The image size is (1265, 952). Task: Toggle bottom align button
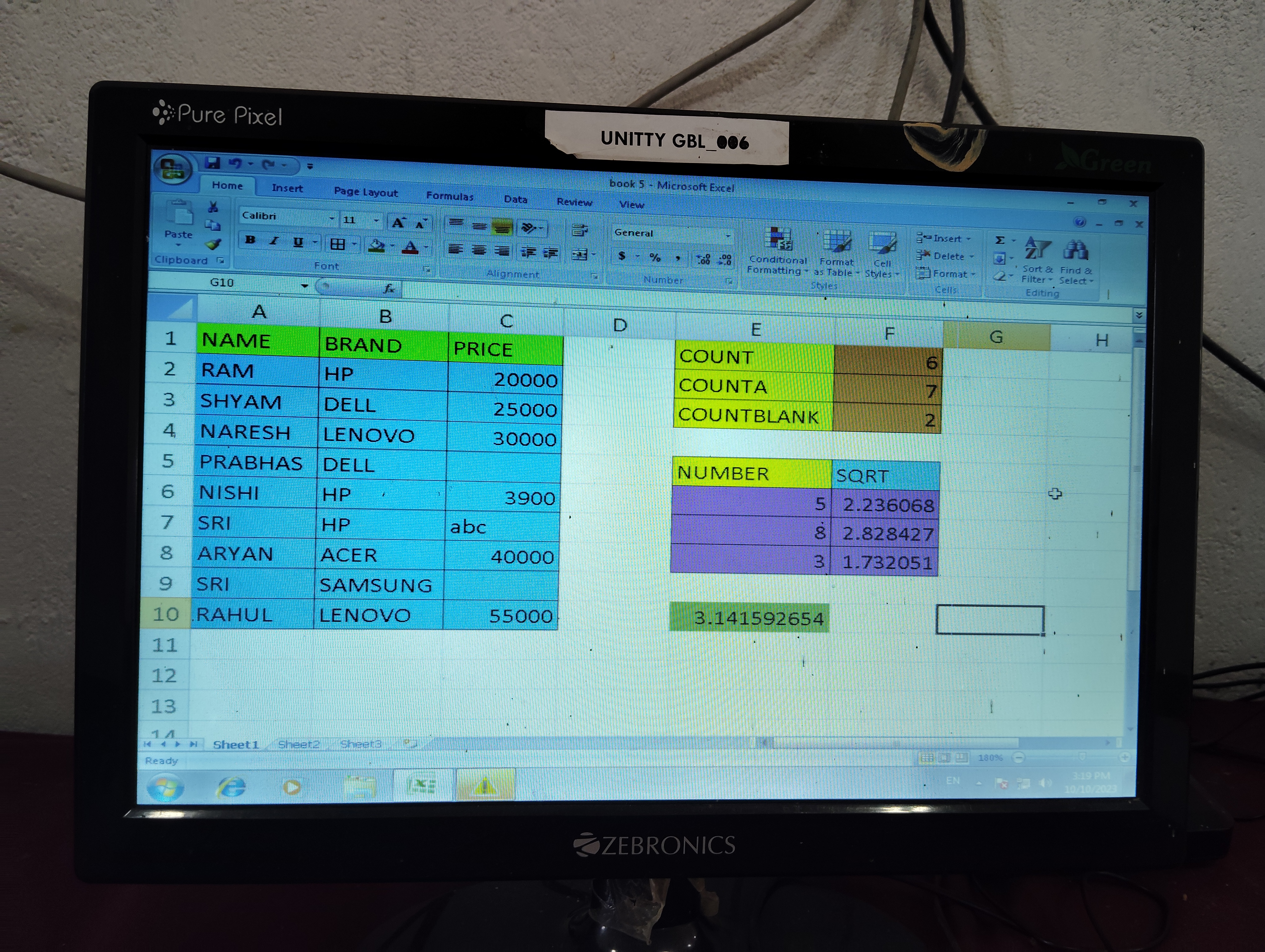pos(502,228)
